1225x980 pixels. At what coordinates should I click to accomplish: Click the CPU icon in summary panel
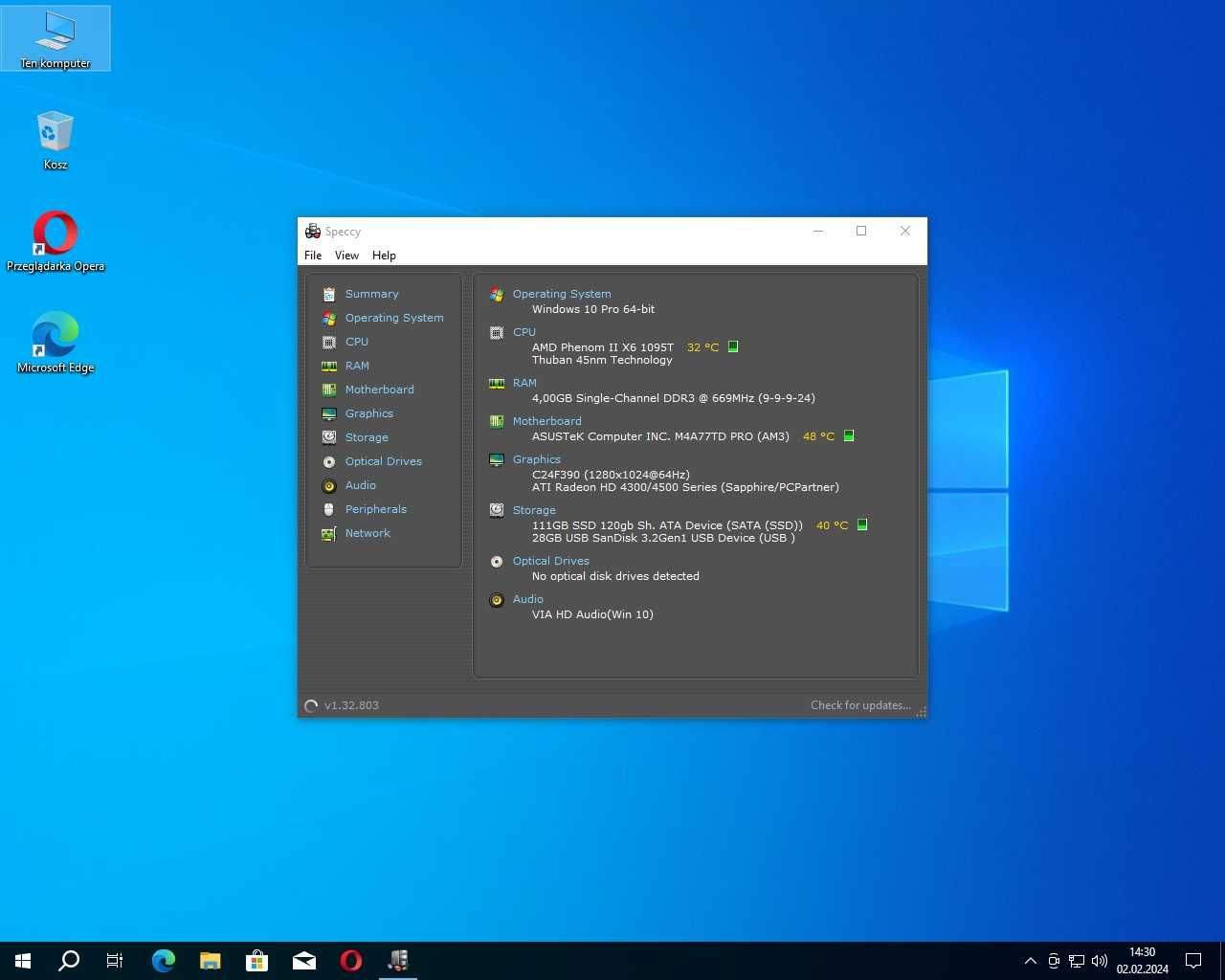click(x=497, y=333)
